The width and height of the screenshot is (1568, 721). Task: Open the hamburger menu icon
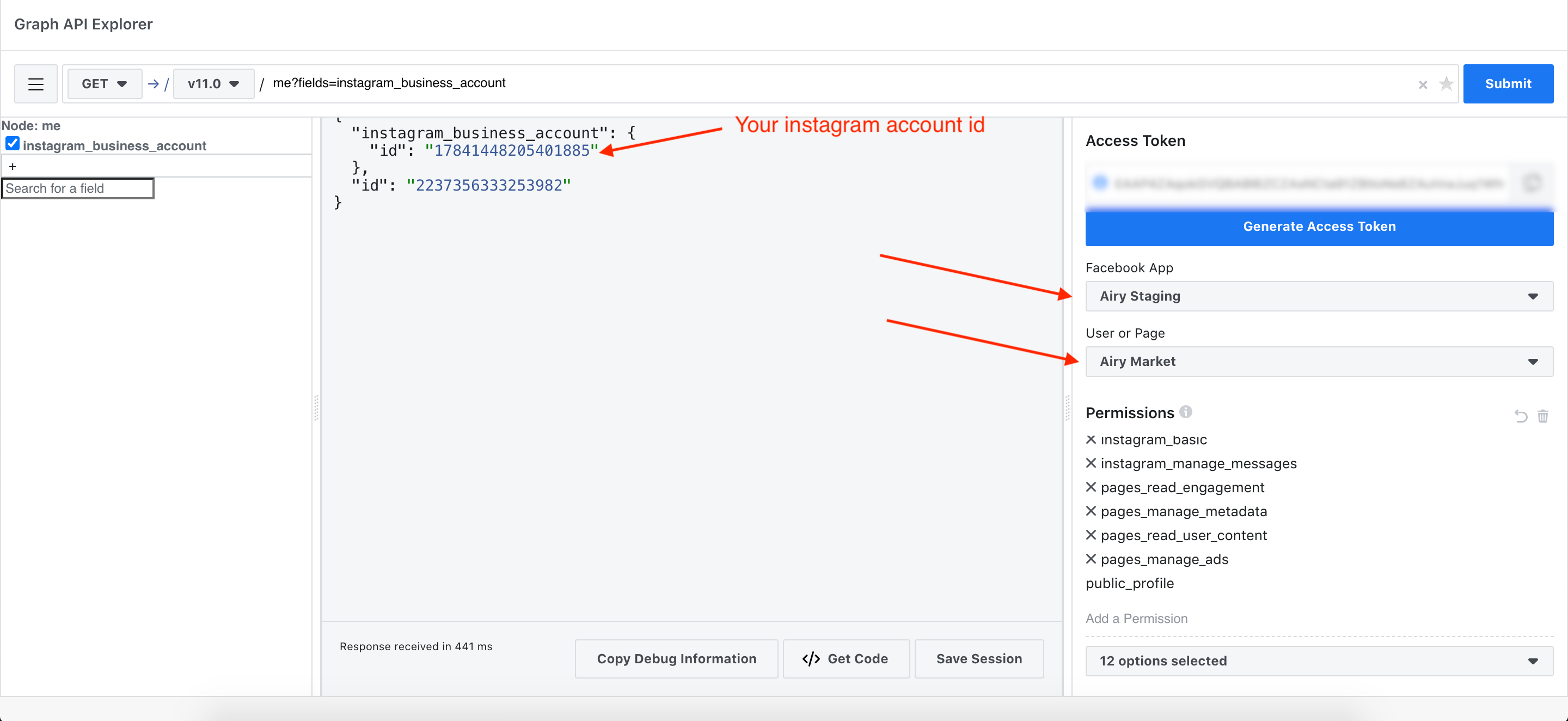pyautogui.click(x=36, y=84)
